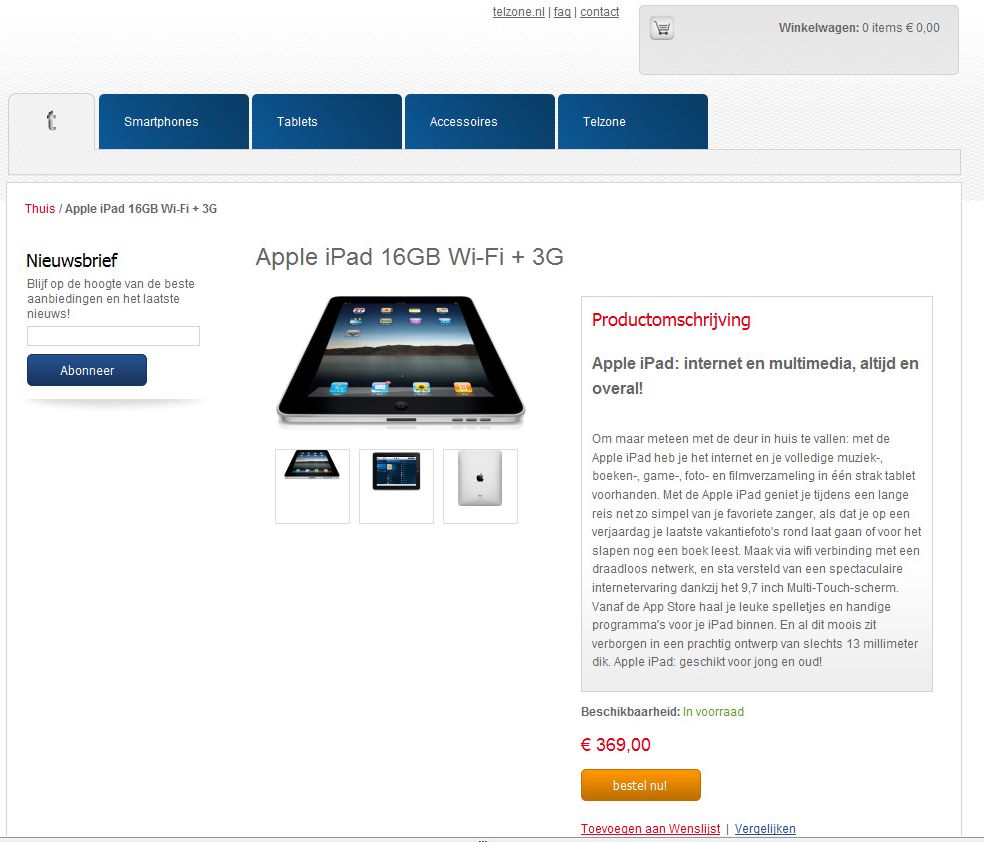Open the Accessoires tab
The image size is (984, 842).
479,122
